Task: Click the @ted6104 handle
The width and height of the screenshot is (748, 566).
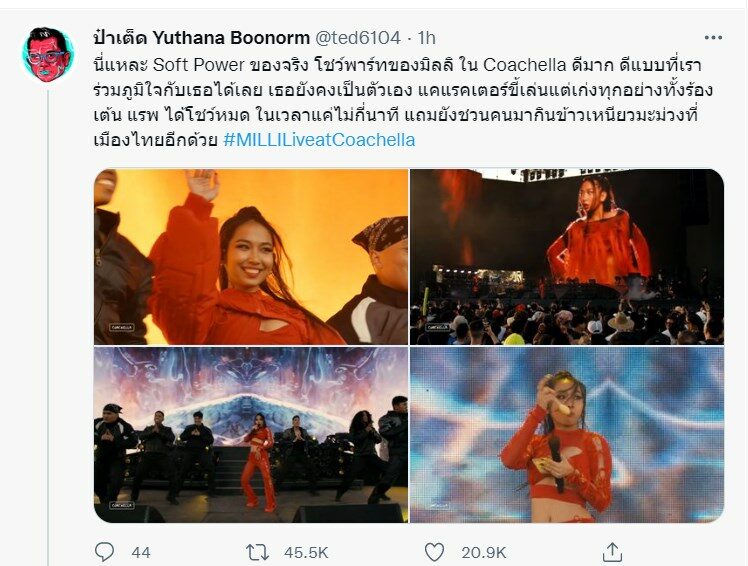Action: 357,38
